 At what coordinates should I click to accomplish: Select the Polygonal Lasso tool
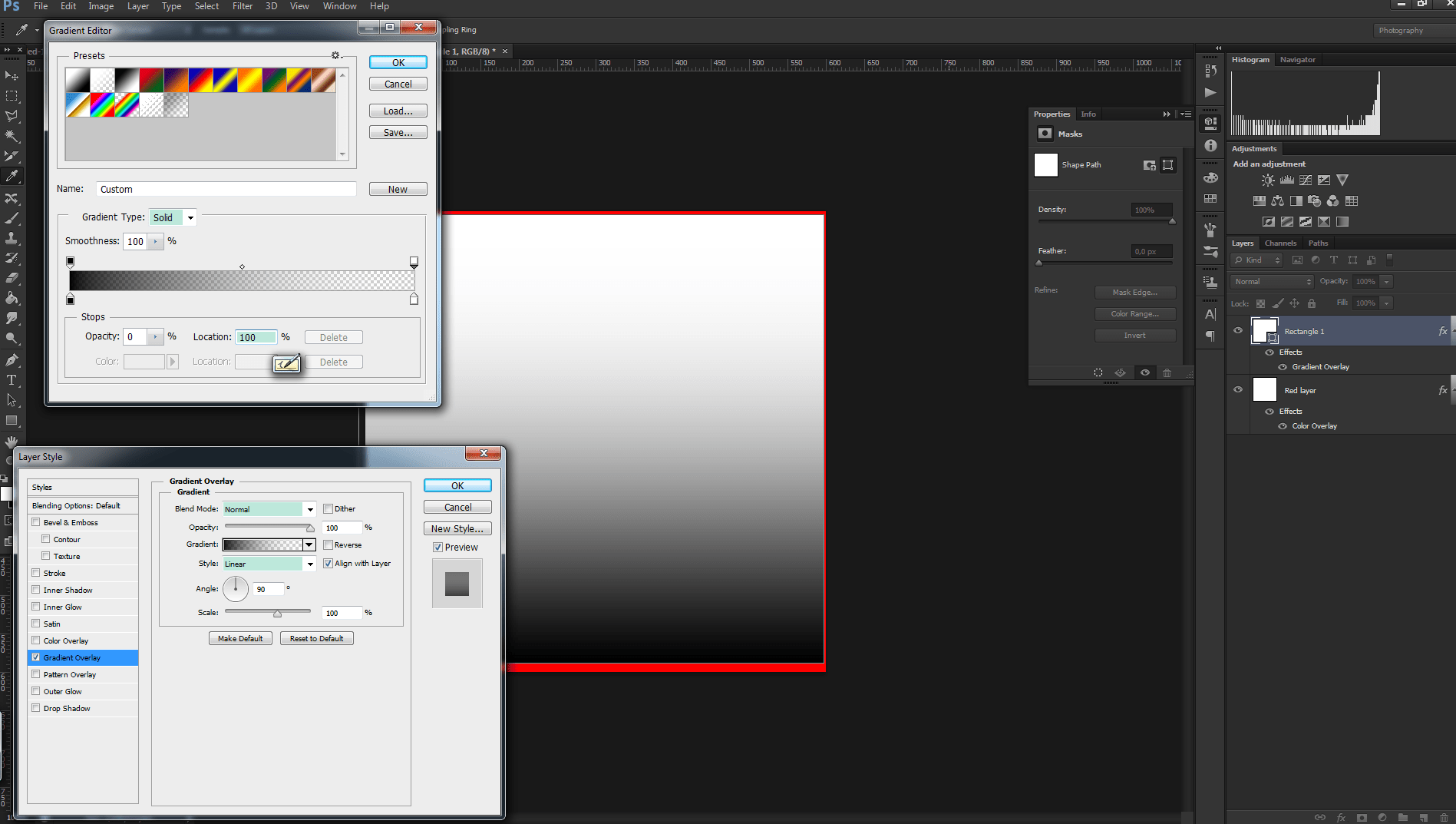click(12, 116)
